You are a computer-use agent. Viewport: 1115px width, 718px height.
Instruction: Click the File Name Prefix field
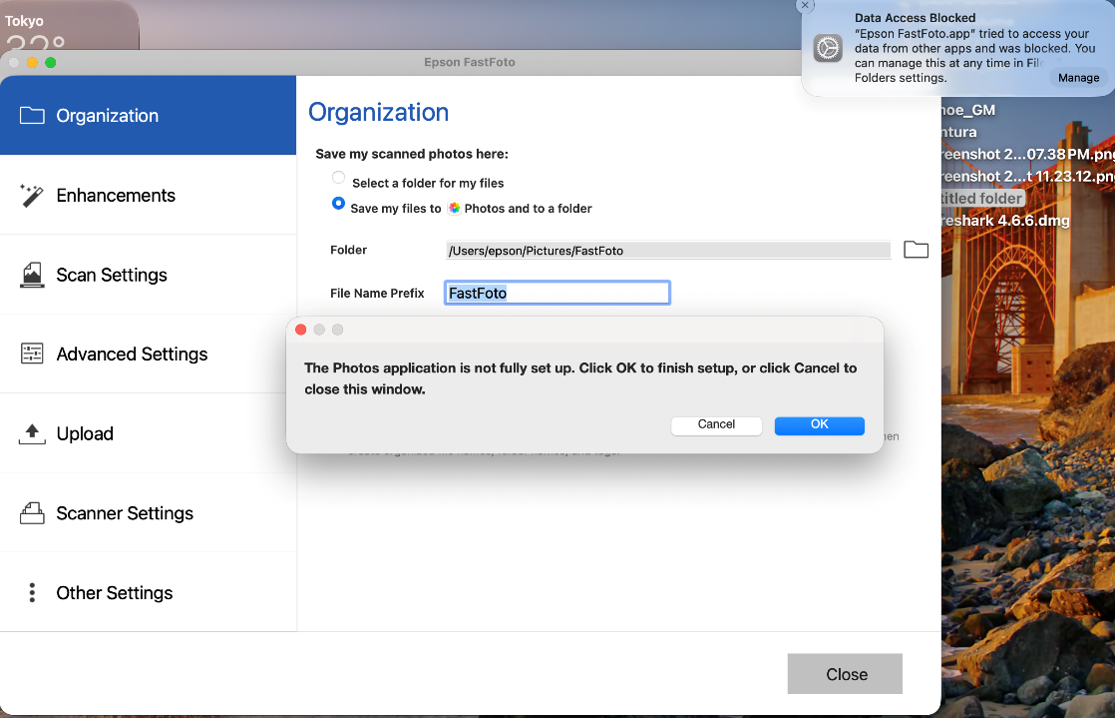coord(558,293)
